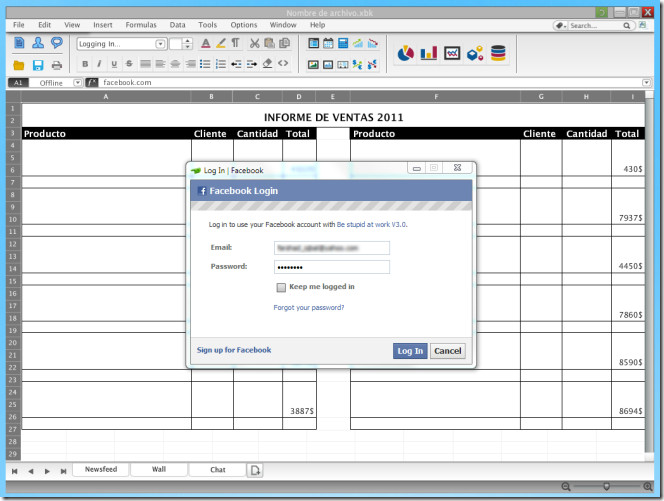The width and height of the screenshot is (664, 501).
Task: Open the Be stupid at work V3.0 link
Action: point(371,224)
